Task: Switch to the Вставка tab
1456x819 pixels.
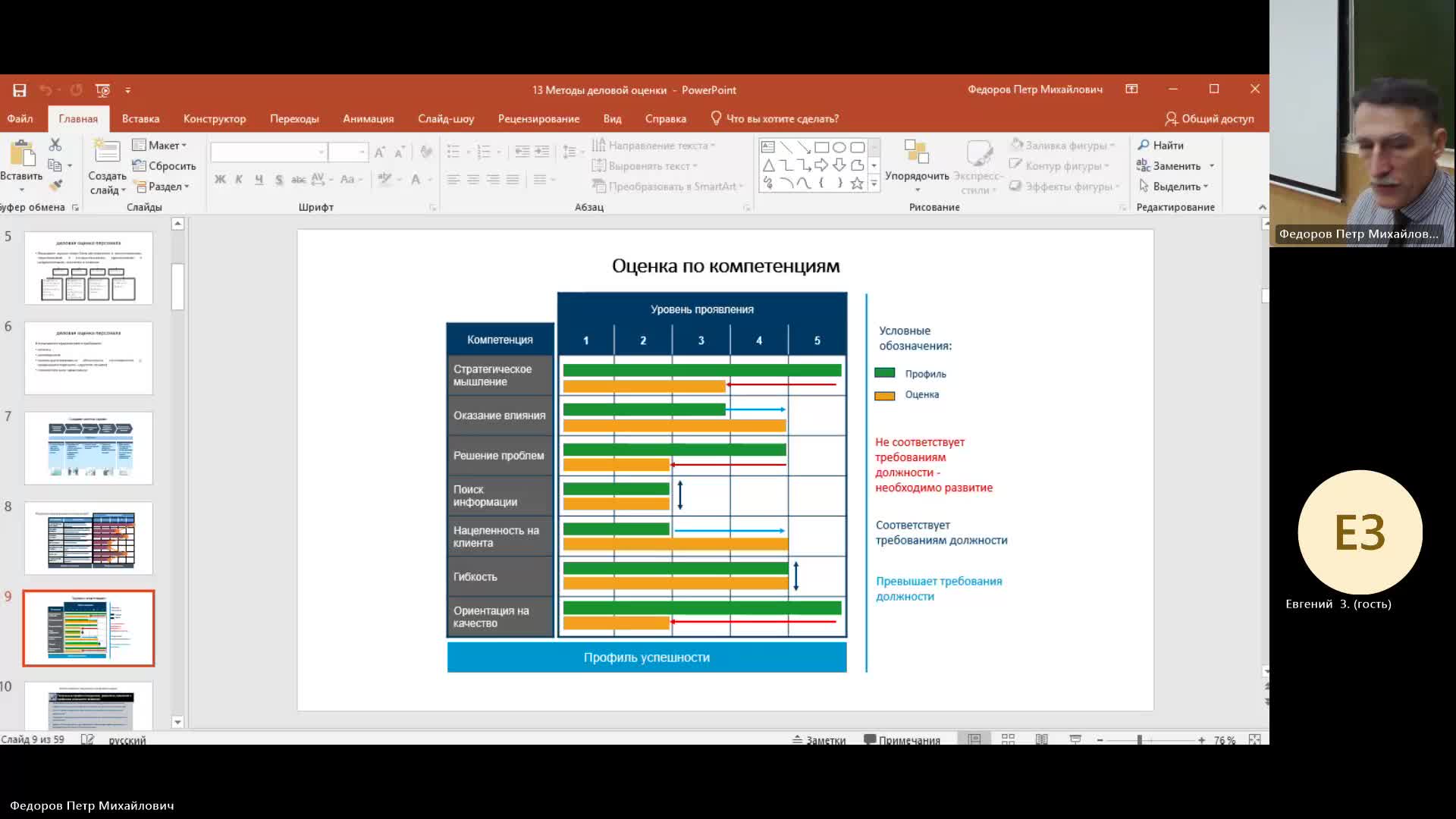Action: (x=140, y=119)
